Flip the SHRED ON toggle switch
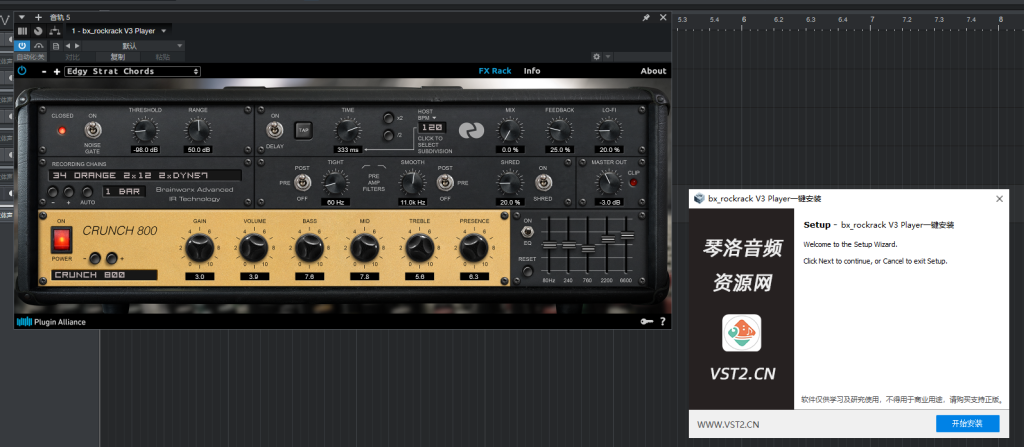The width and height of the screenshot is (1024, 447). pos(542,182)
